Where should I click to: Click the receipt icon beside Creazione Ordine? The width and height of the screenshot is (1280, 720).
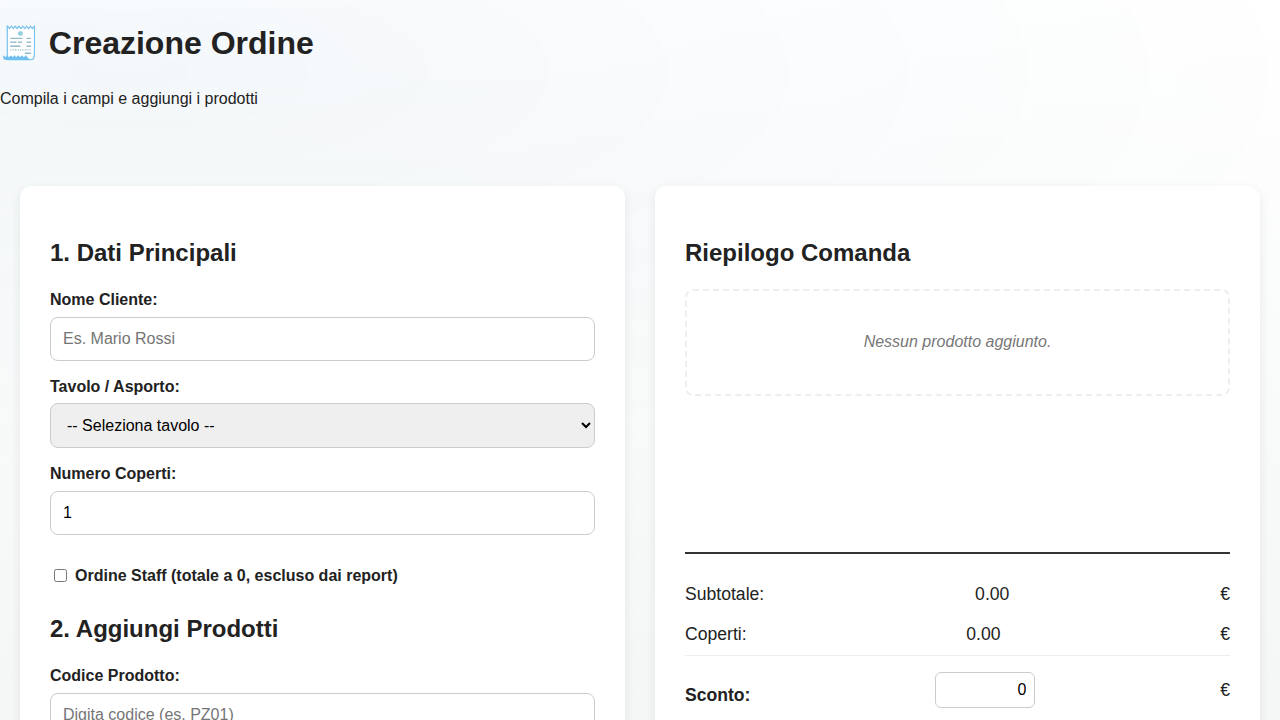(20, 44)
